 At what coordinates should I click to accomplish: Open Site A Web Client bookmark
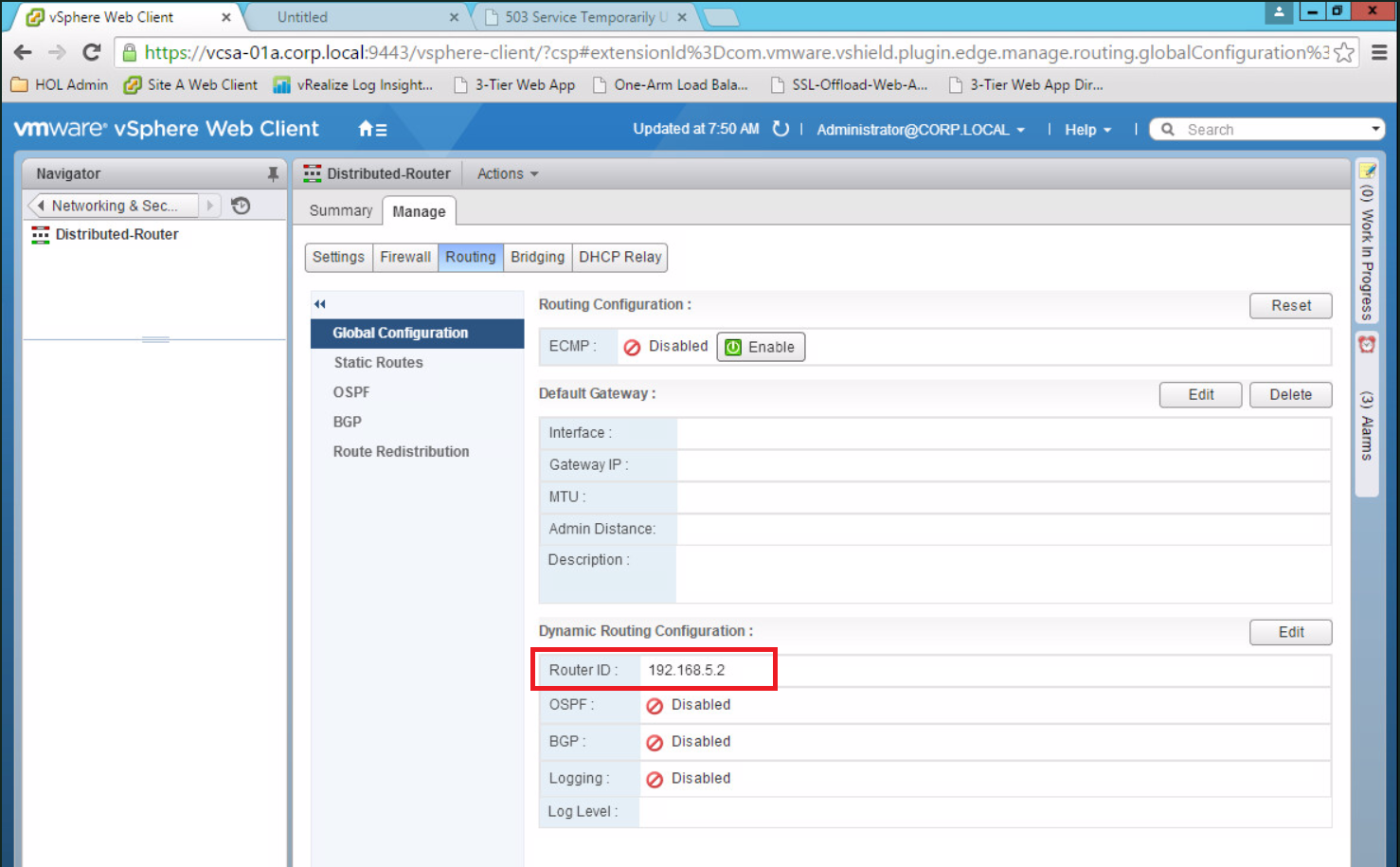[x=190, y=85]
